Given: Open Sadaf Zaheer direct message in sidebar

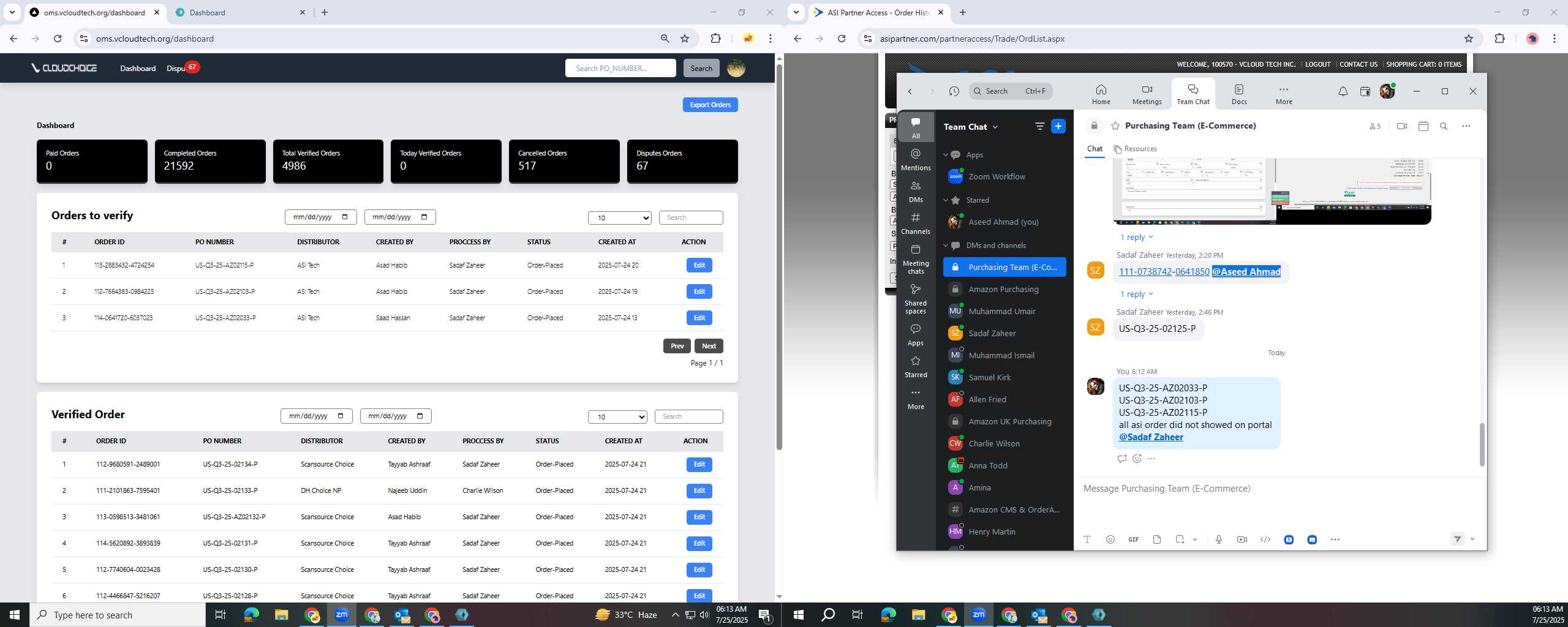Looking at the screenshot, I should [1005, 333].
